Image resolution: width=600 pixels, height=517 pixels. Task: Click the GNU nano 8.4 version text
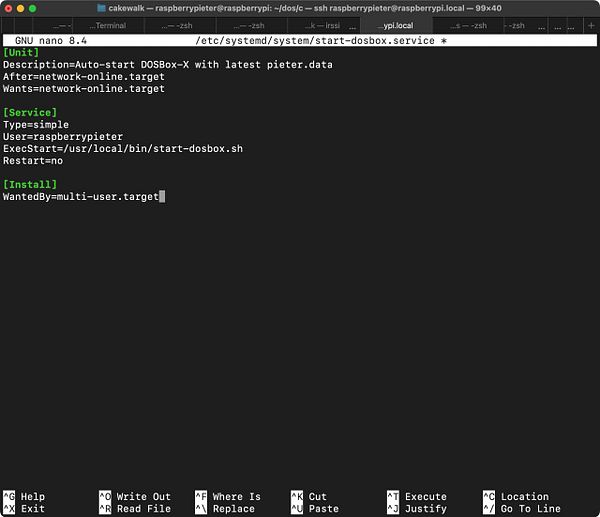[51, 41]
